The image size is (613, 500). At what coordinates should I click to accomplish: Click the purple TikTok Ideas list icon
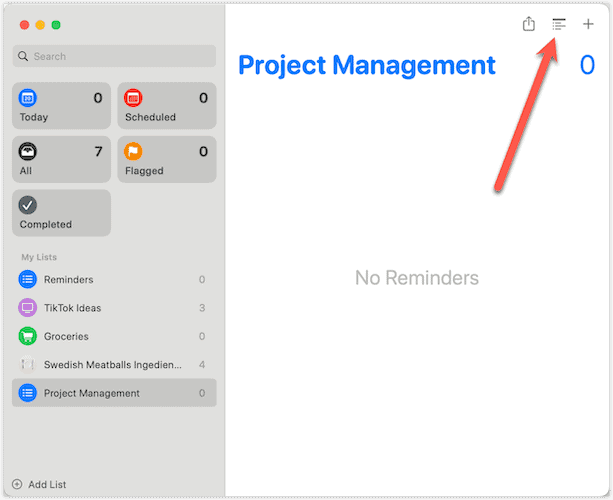coord(28,308)
